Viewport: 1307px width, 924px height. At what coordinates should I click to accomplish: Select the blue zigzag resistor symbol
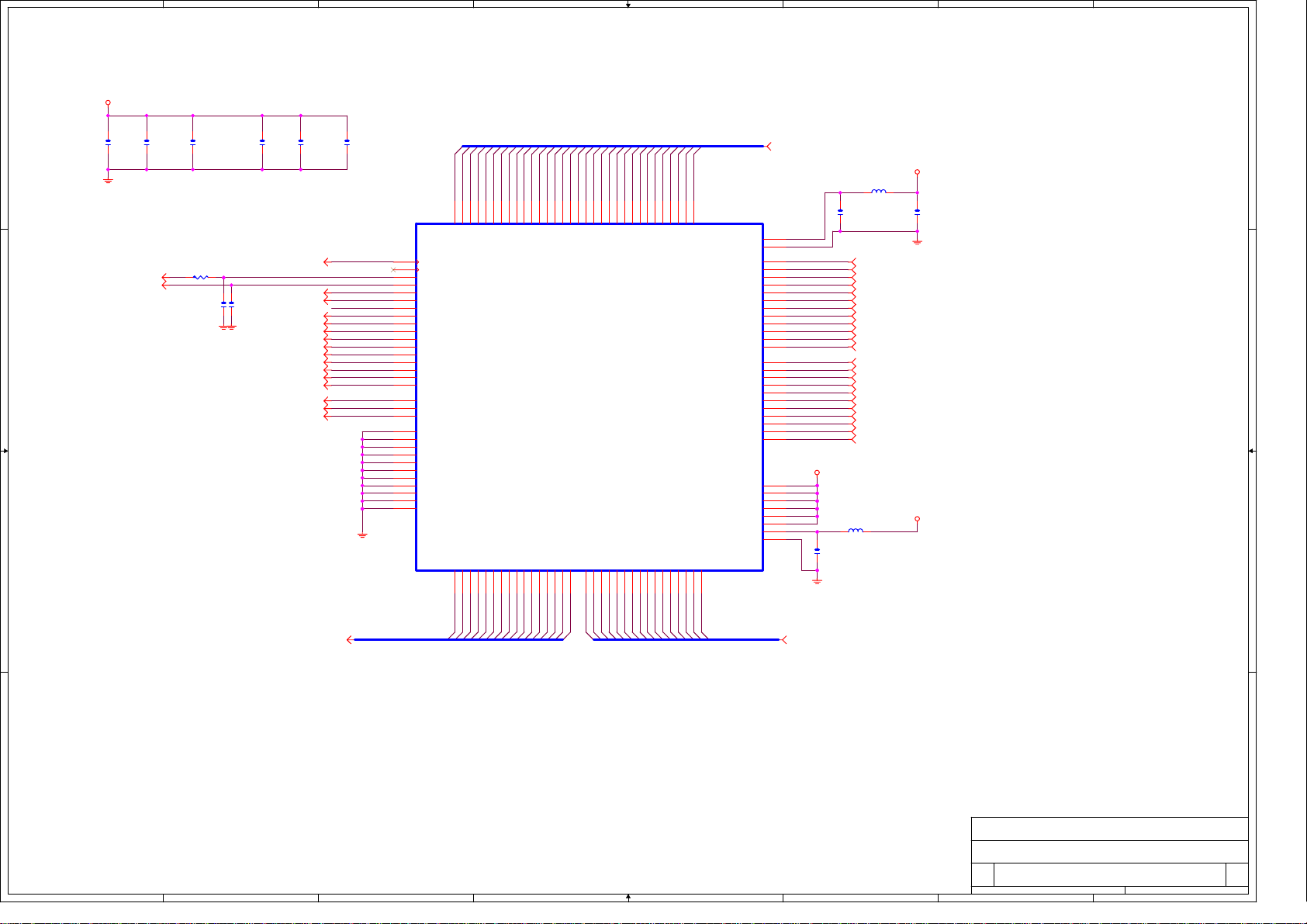(x=201, y=277)
